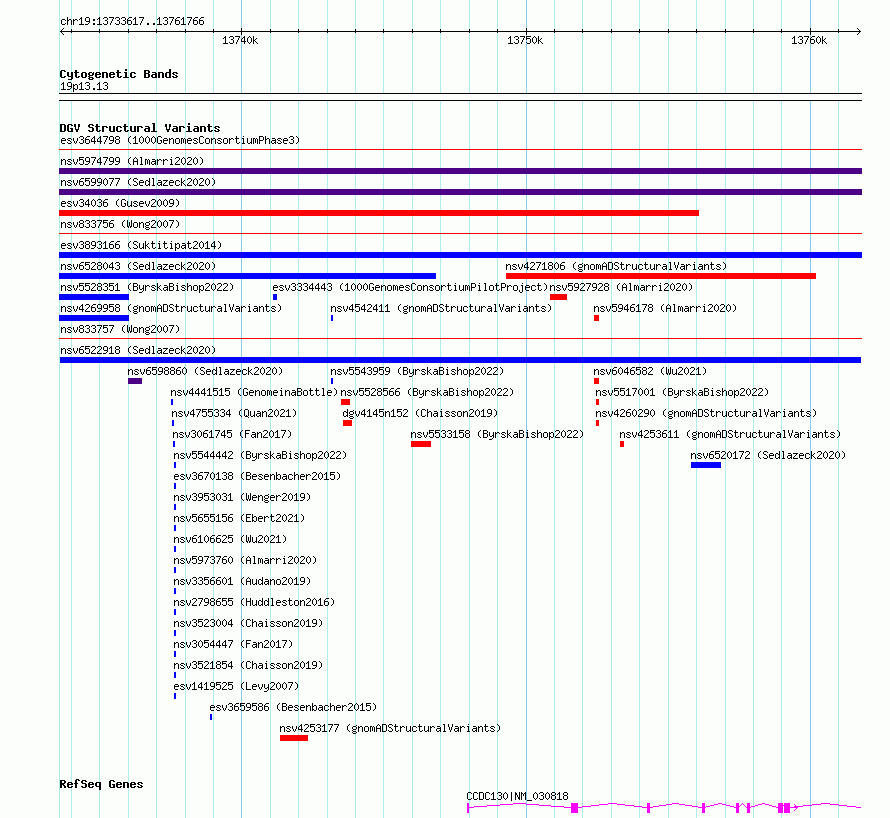Open esv3670138 Besenbacher2015 variant
890x818 pixels.
coord(257,476)
